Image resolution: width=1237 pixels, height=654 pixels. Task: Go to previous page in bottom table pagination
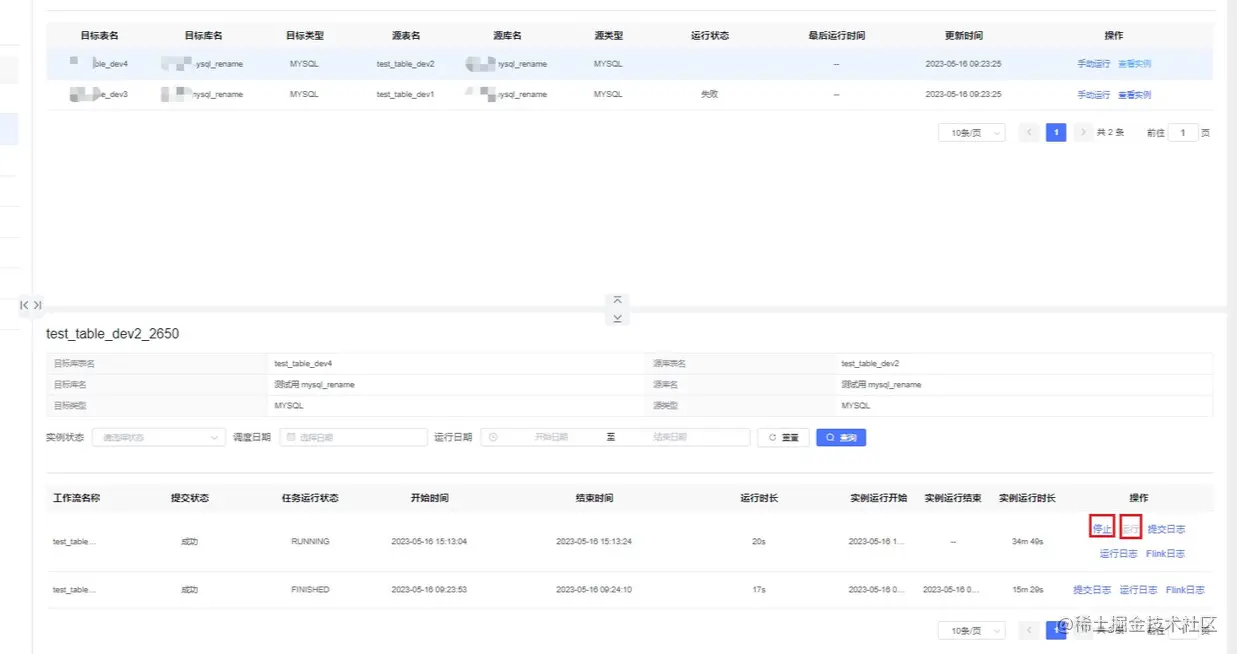(1028, 630)
